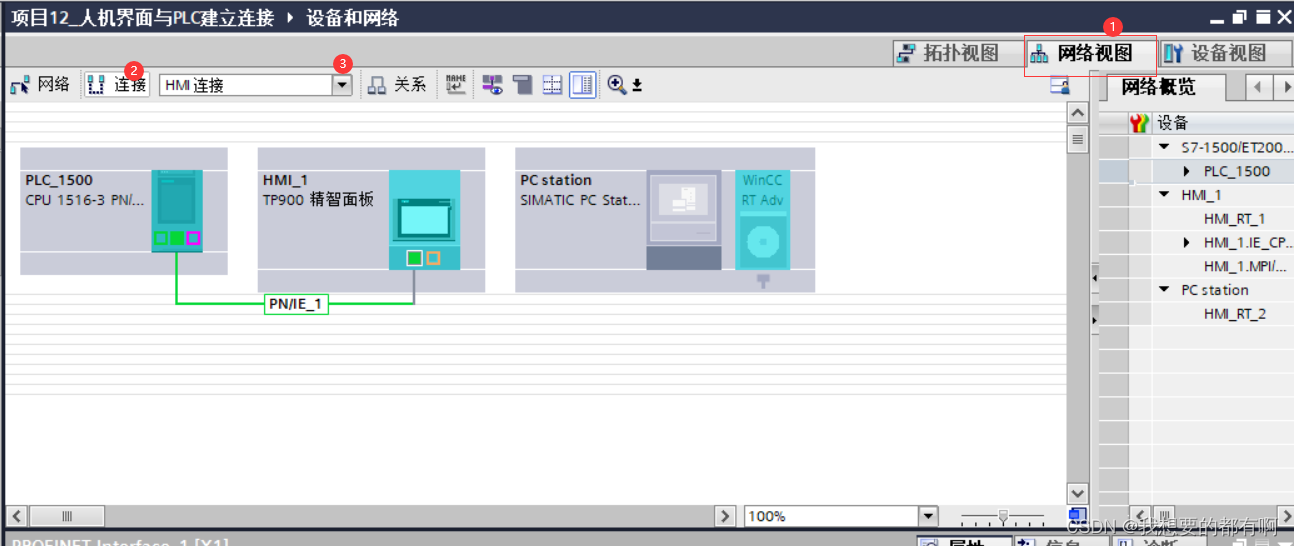The image size is (1294, 546).
Task: Float the editor window with restore icon
Action: (1240, 17)
